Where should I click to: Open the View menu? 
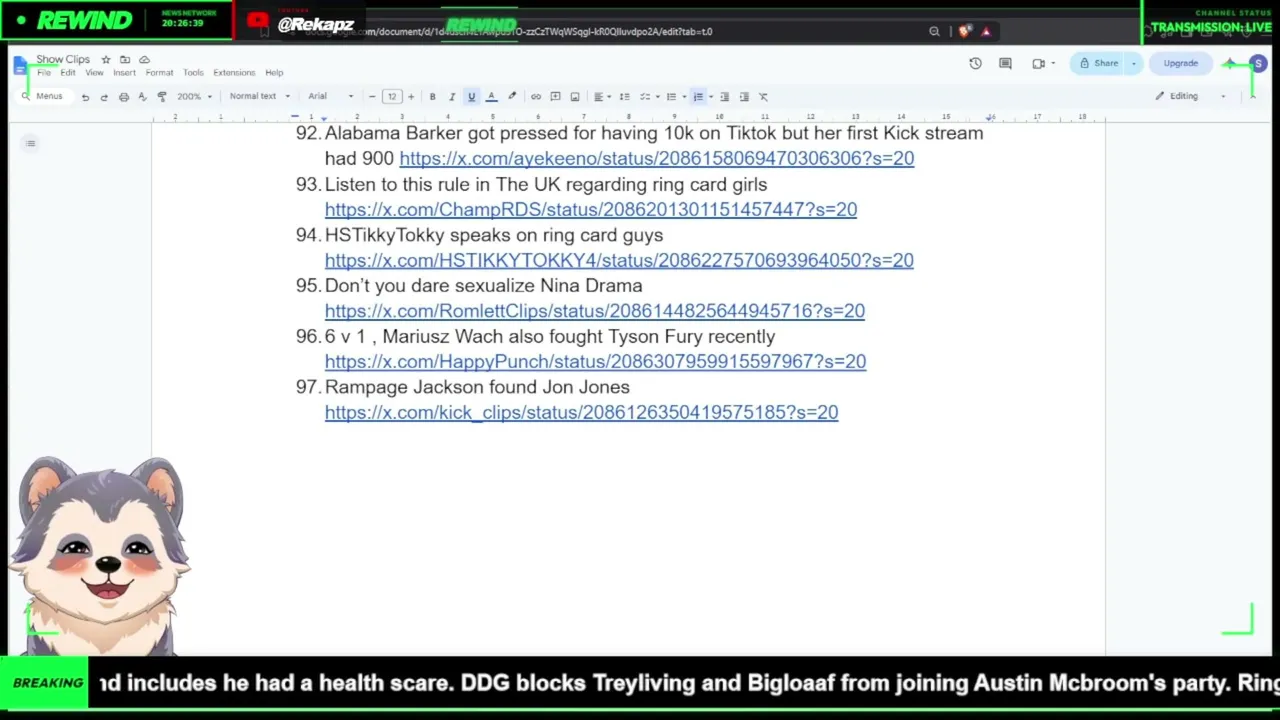(94, 73)
